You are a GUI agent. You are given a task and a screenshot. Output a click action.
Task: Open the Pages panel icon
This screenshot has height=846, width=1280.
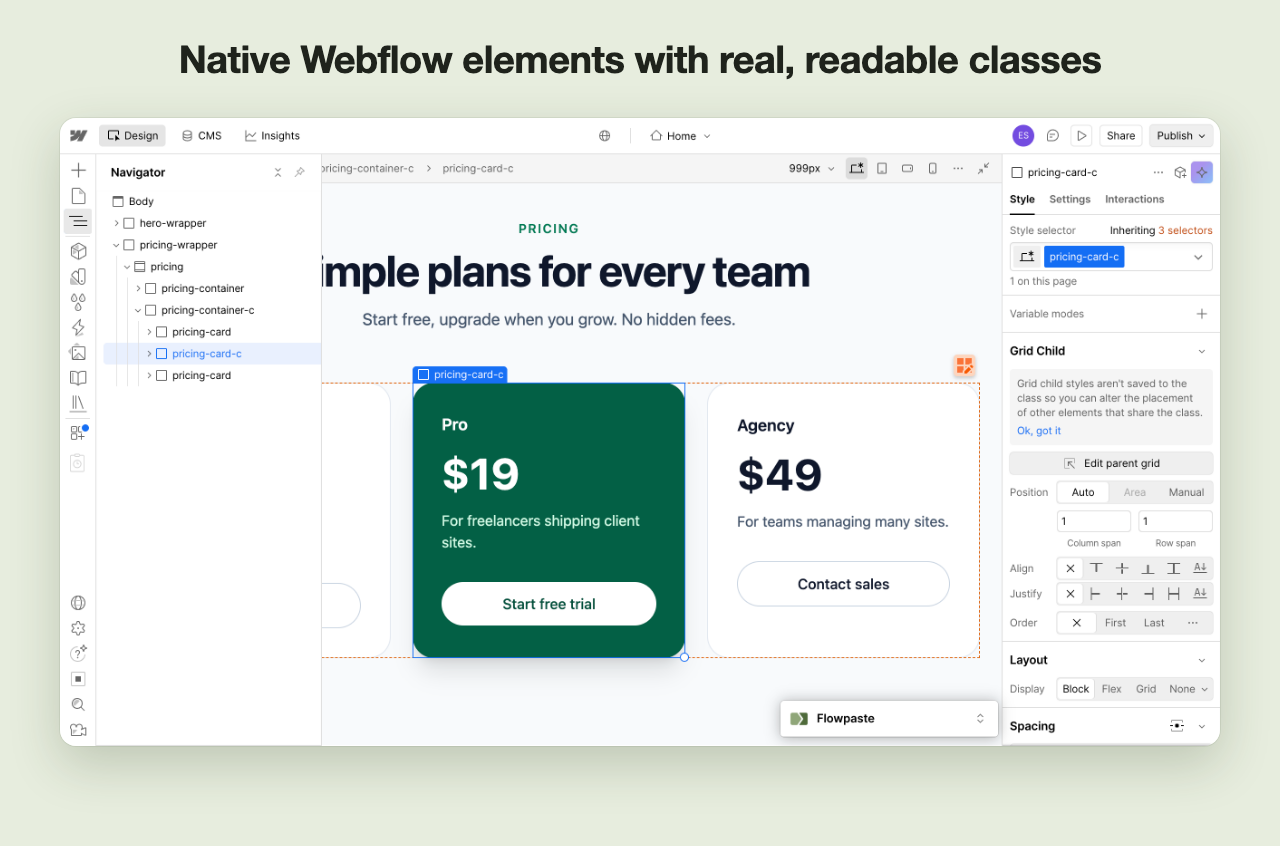pos(78,196)
